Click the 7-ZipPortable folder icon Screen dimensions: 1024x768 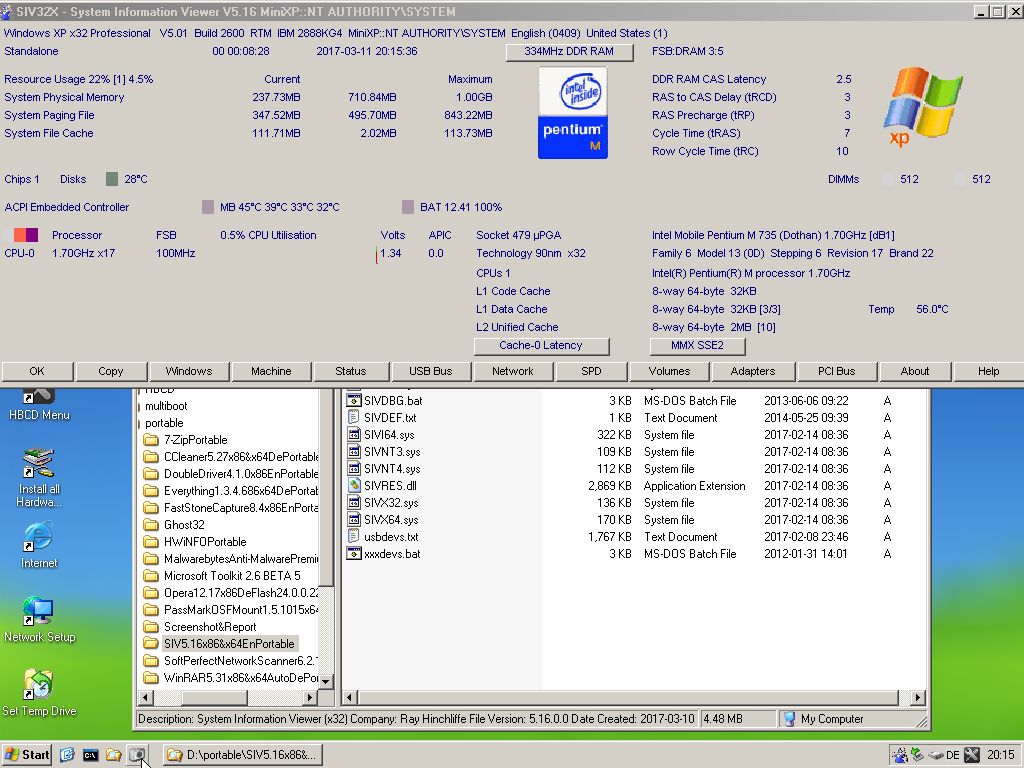[x=151, y=440]
